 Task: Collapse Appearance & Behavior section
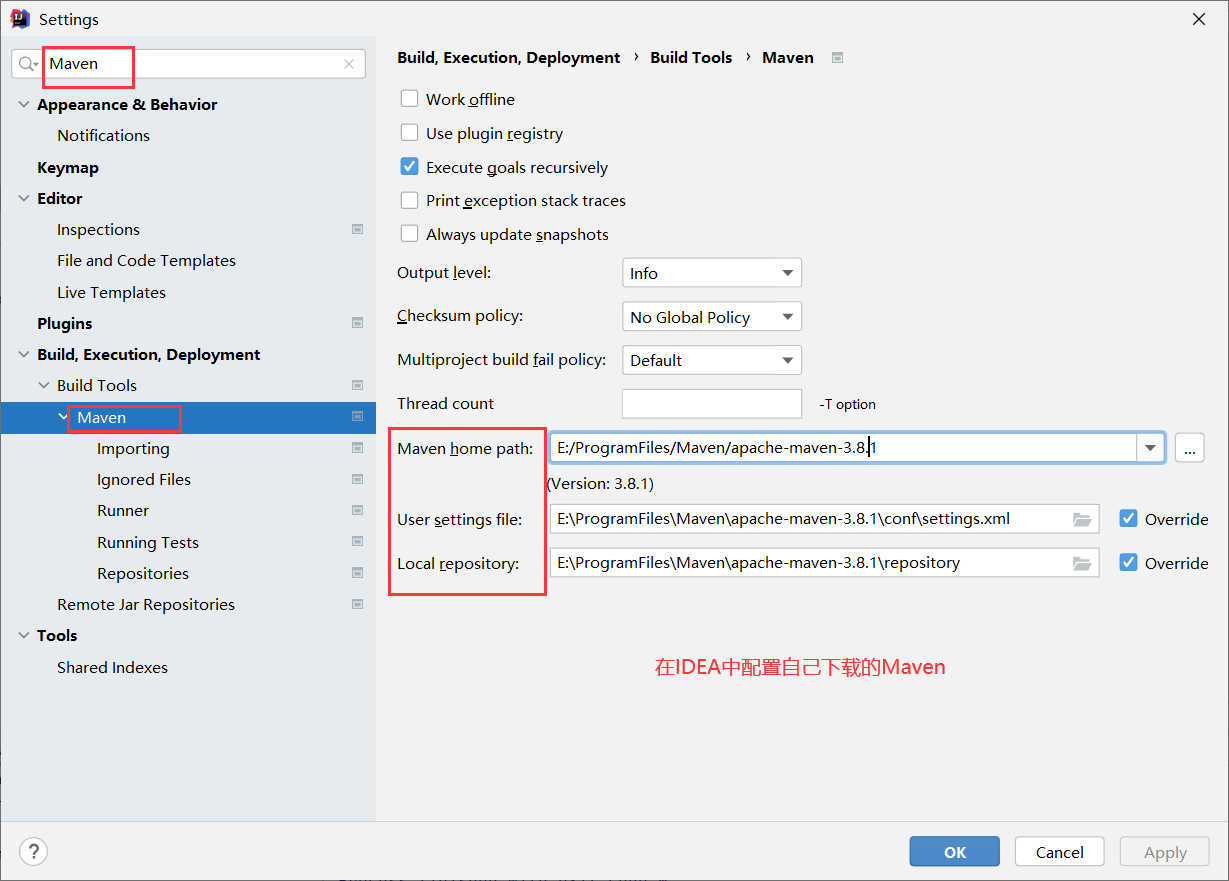[x=24, y=104]
